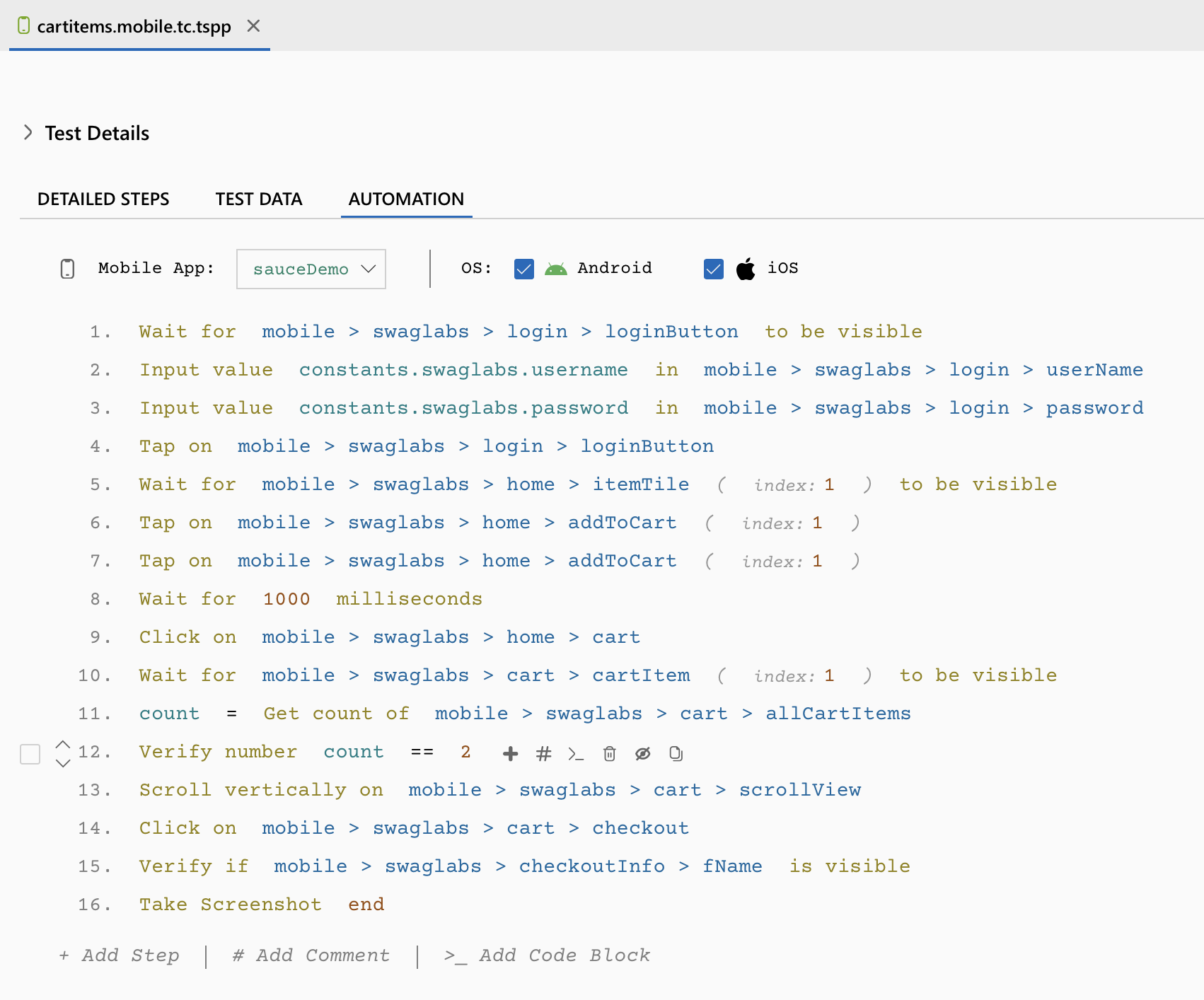Viewport: 1204px width, 1000px height.
Task: Switch to the TEST DATA tab
Action: click(x=259, y=199)
